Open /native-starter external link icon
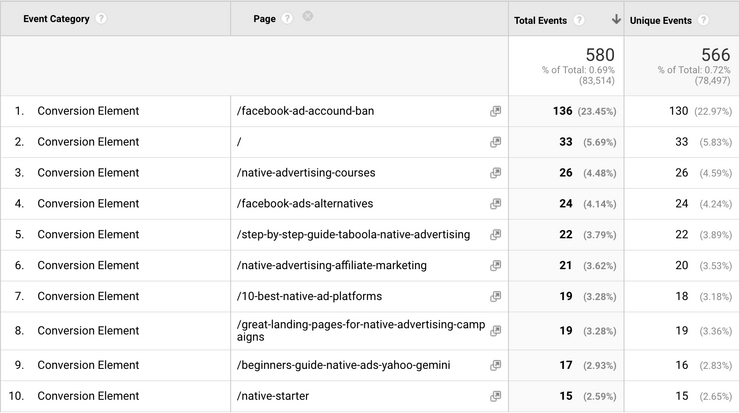Image resolution: width=740 pixels, height=413 pixels. 495,396
